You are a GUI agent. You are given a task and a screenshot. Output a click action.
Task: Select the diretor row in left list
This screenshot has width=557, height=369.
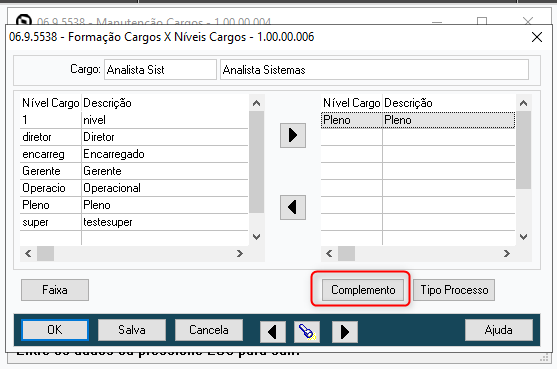pos(134,137)
